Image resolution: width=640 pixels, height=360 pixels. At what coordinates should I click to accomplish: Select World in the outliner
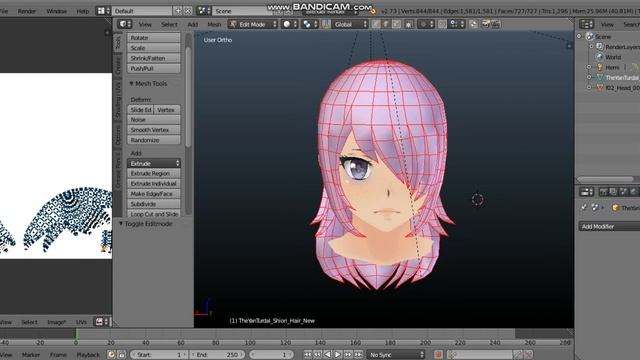(x=613, y=57)
